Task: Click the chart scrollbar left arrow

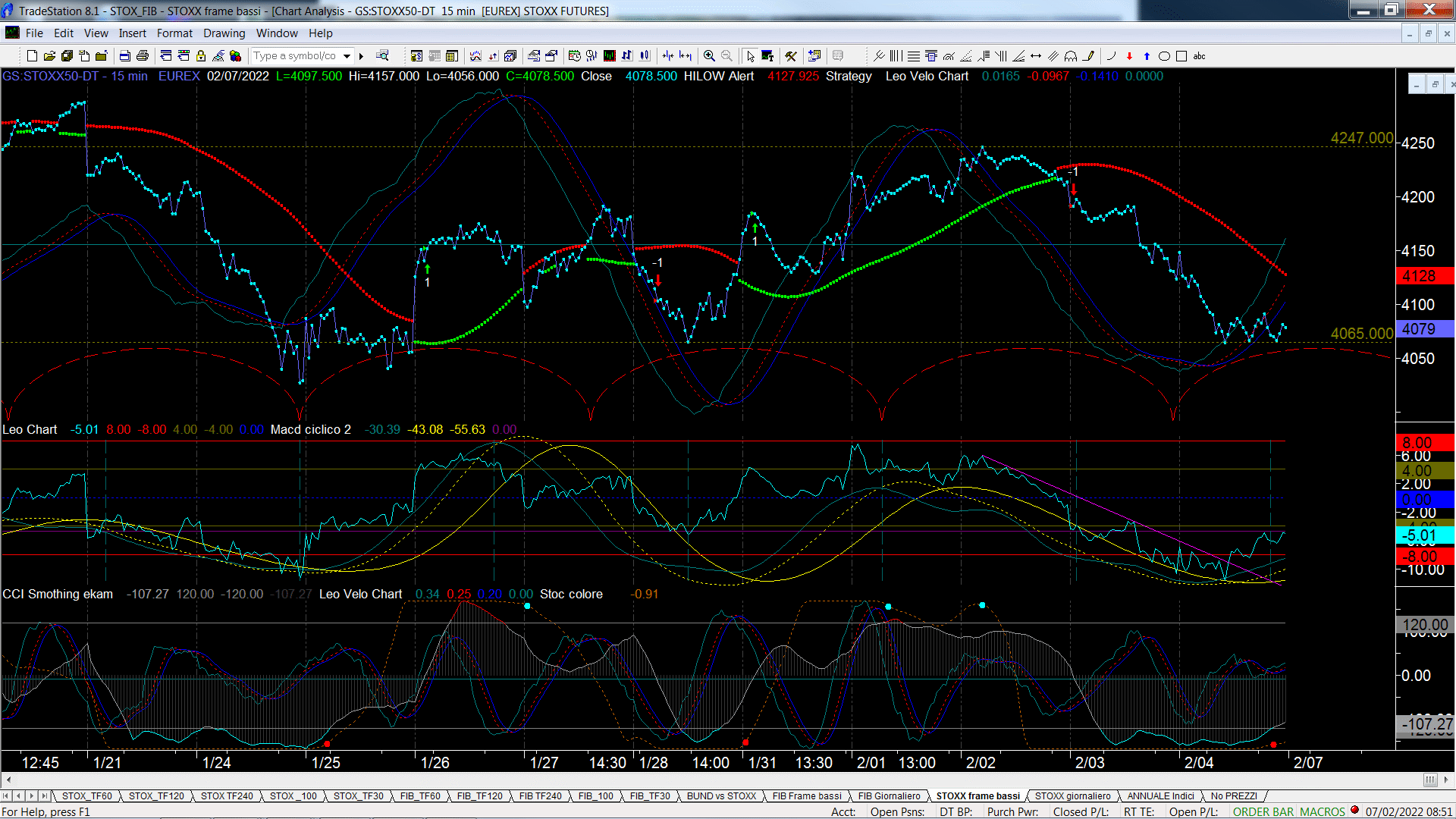Action: [8, 780]
